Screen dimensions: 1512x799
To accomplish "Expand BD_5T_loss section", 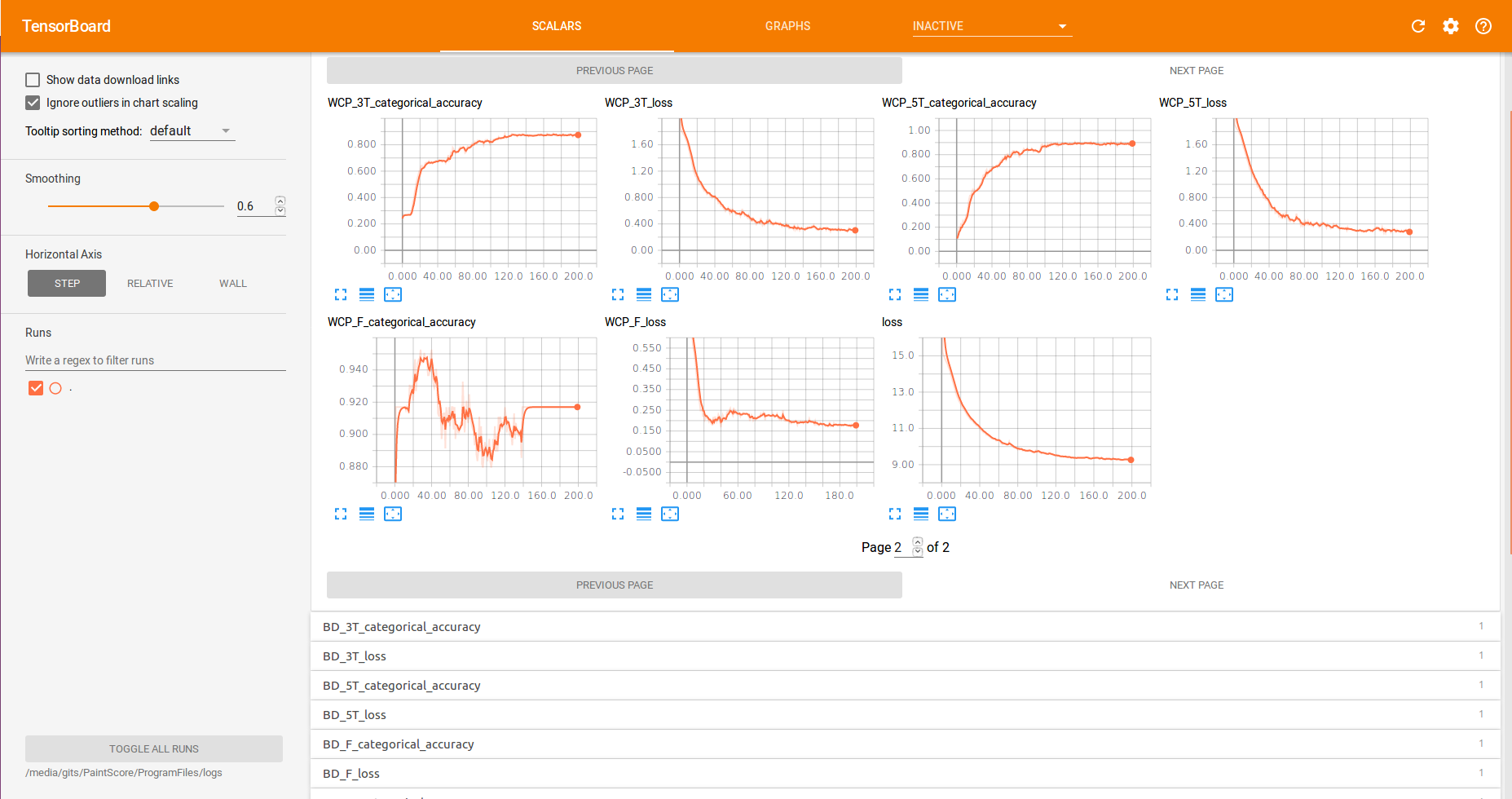I will click(905, 715).
